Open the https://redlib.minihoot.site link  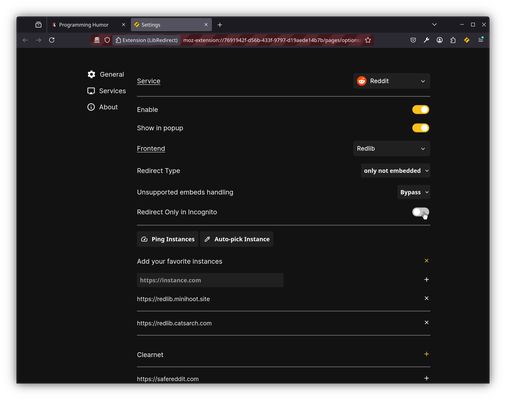(x=173, y=299)
